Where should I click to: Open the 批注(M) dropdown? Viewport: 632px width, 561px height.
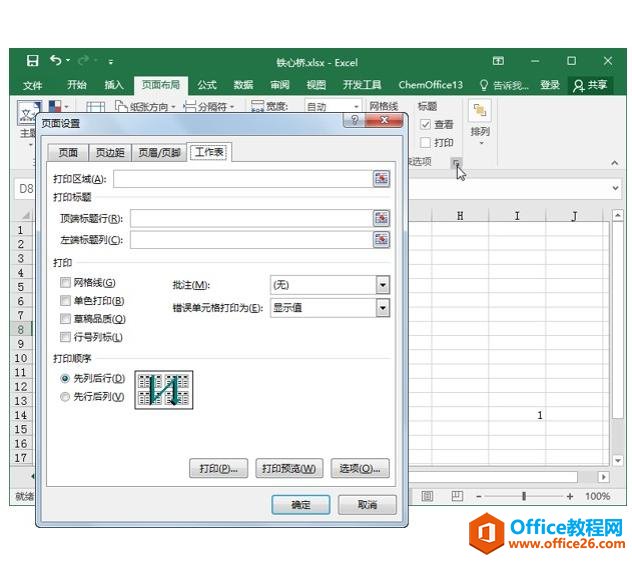coord(383,285)
